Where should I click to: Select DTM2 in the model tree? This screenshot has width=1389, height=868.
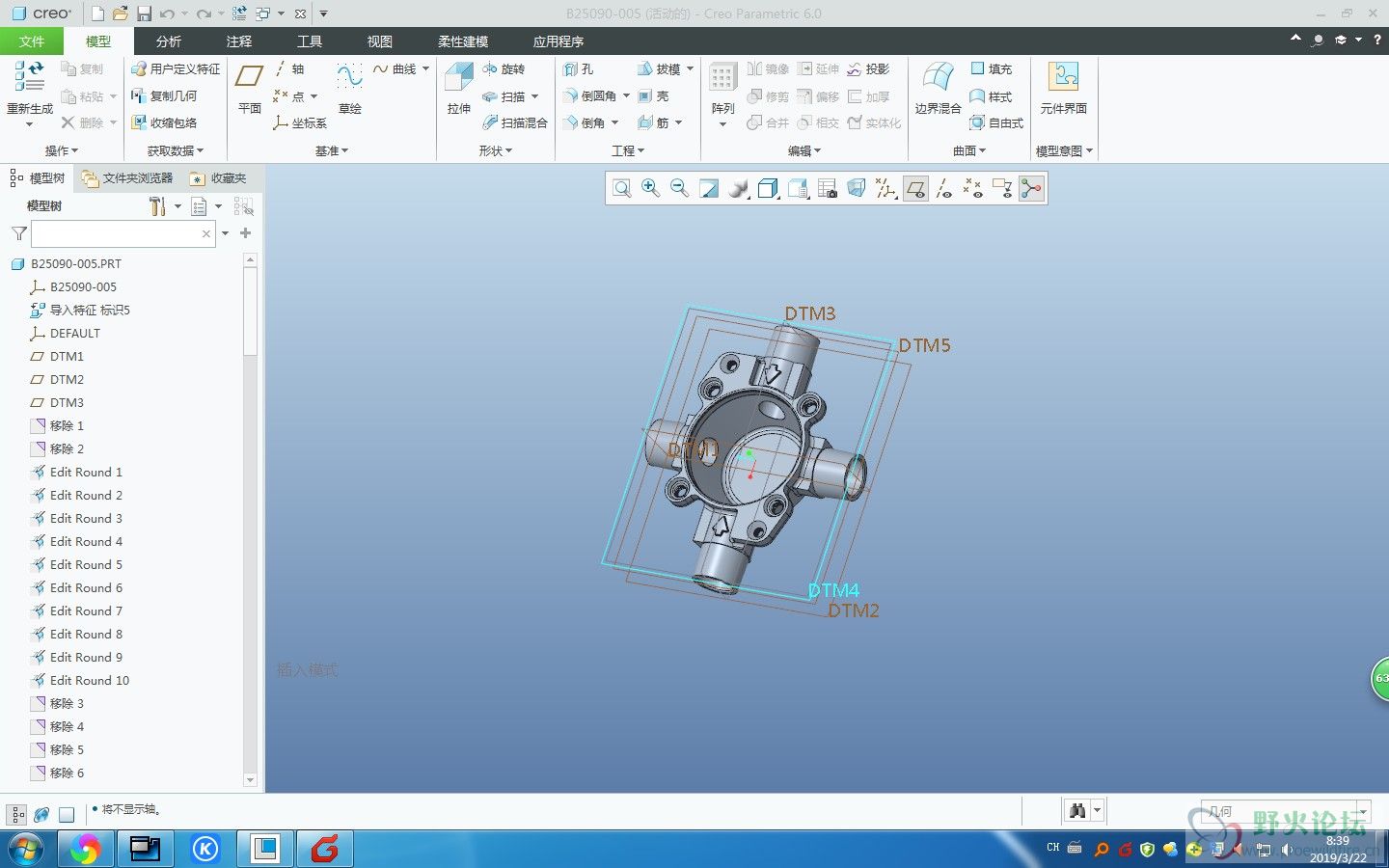point(67,379)
